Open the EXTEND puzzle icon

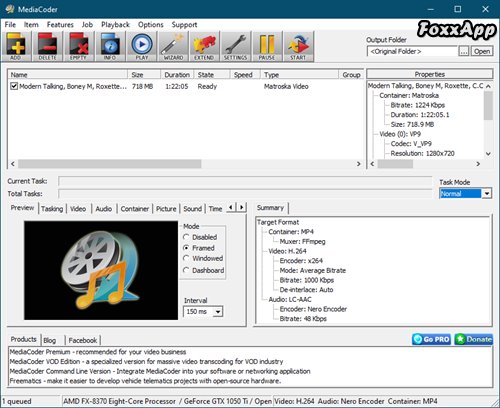tap(204, 46)
